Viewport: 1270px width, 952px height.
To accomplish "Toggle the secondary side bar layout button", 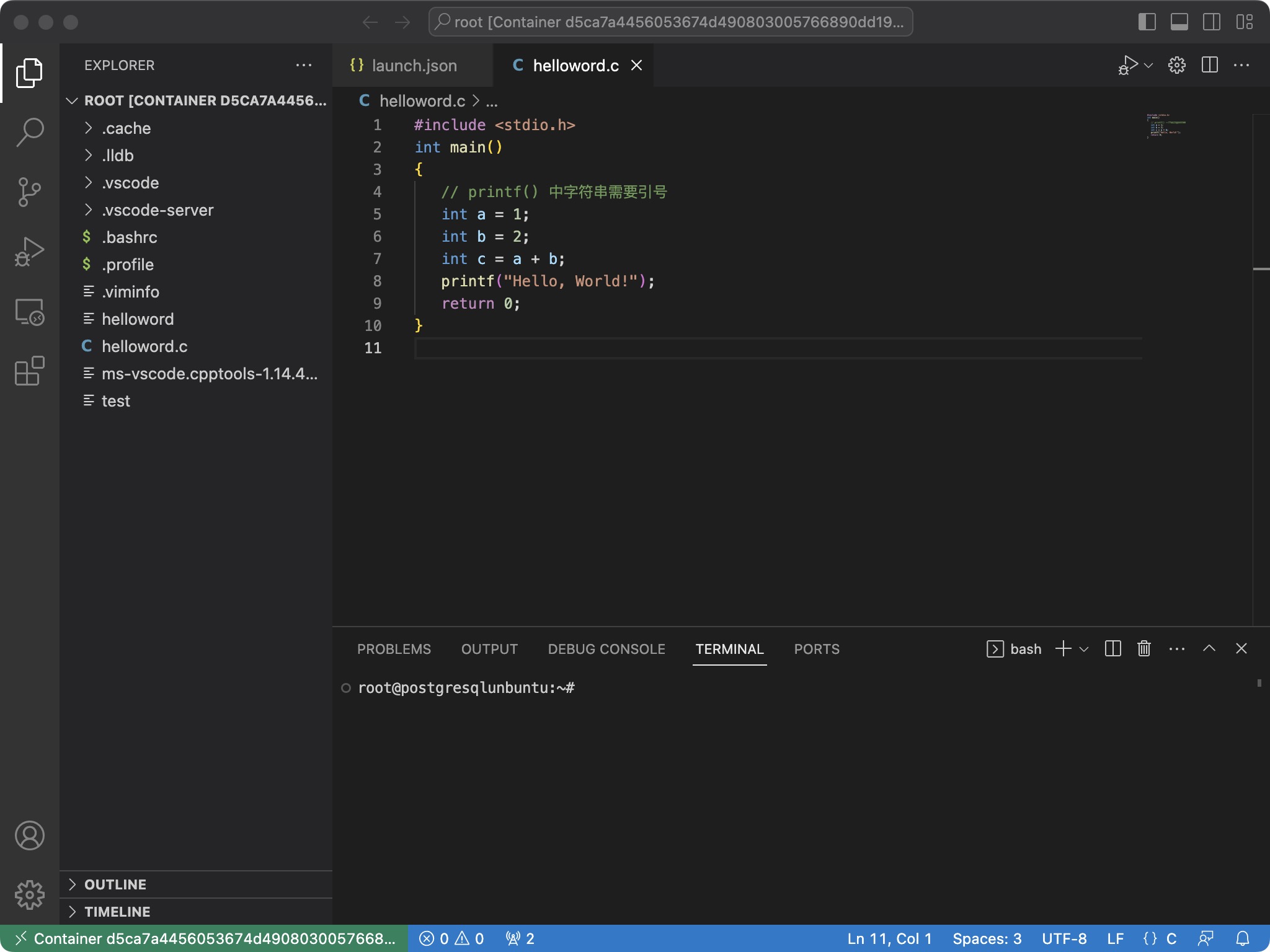I will [1211, 22].
